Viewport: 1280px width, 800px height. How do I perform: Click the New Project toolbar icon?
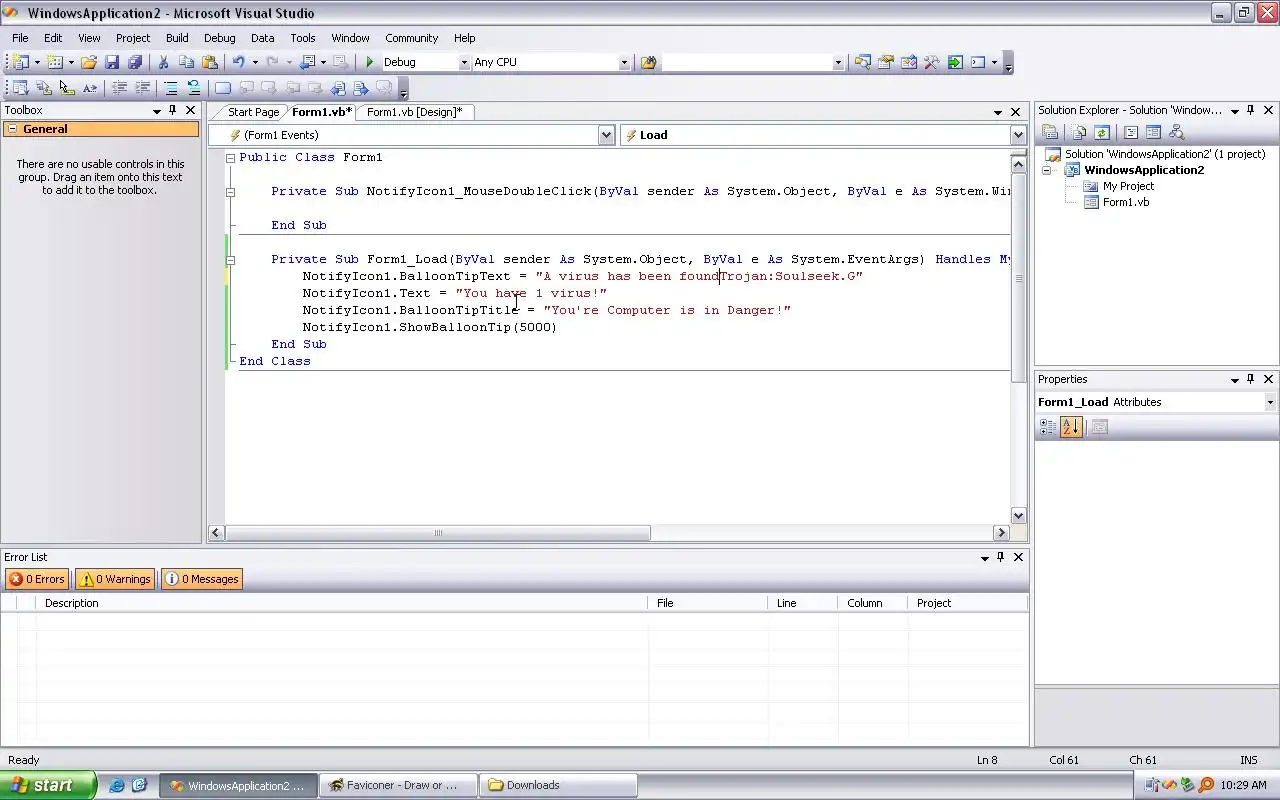(21, 62)
